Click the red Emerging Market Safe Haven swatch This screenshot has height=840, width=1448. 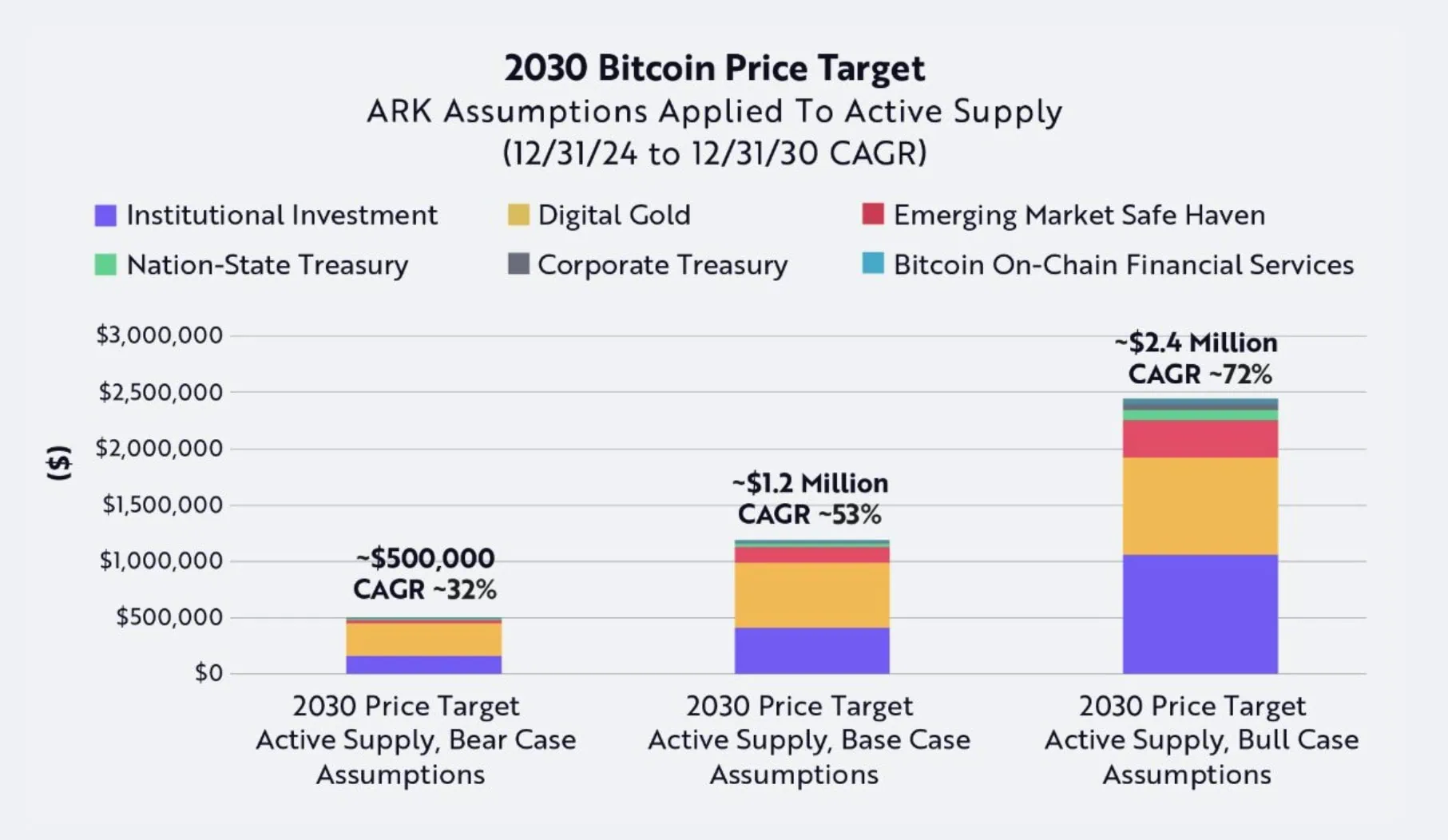(x=873, y=214)
